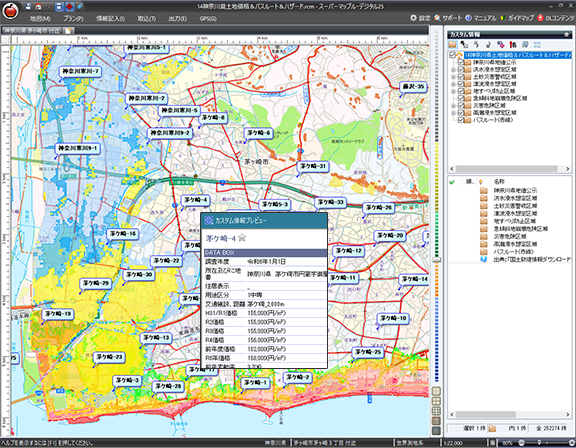Open the 地図(M) menu
The image size is (576, 448).
point(40,18)
